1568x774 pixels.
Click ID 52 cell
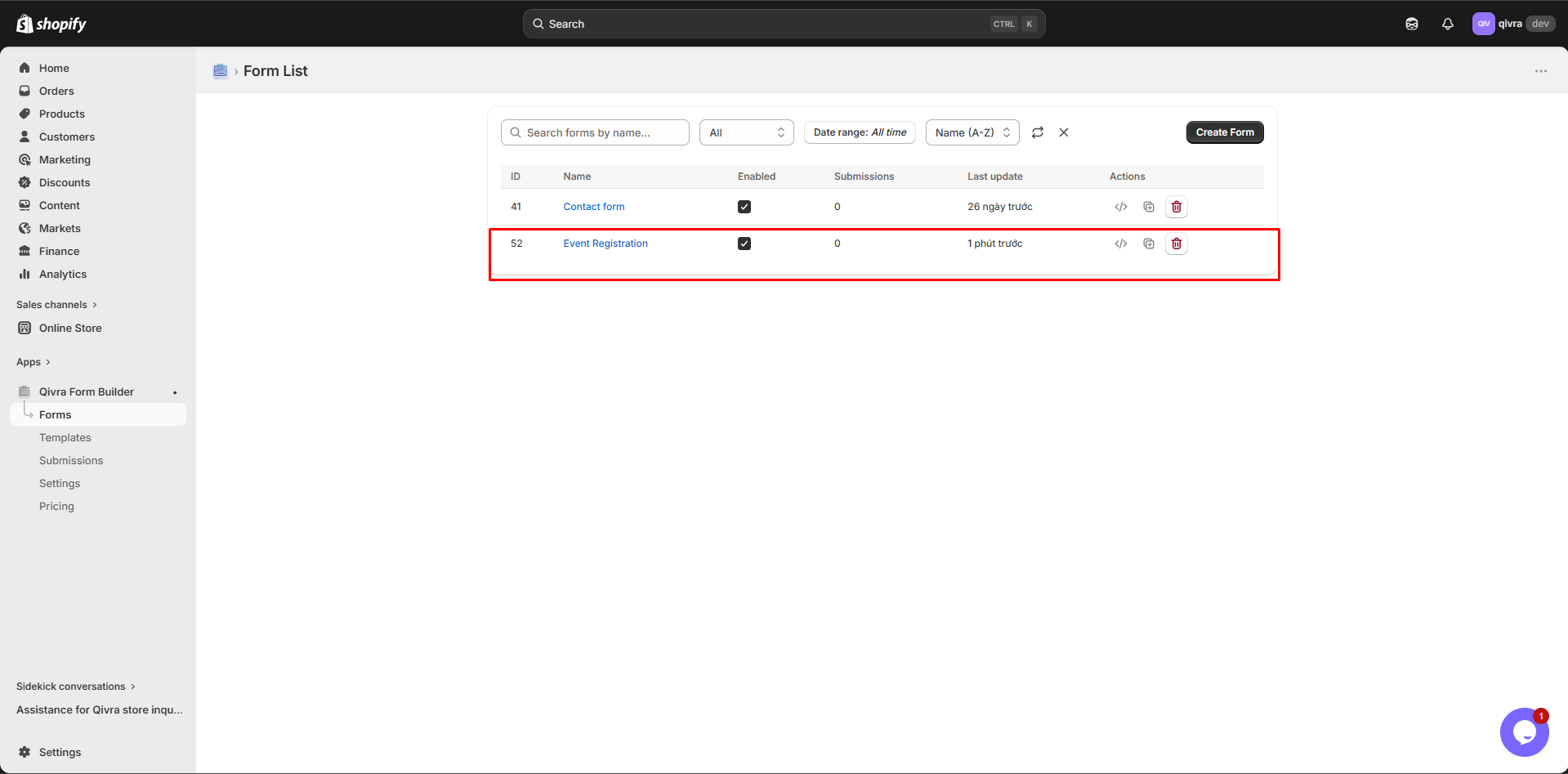coord(516,244)
